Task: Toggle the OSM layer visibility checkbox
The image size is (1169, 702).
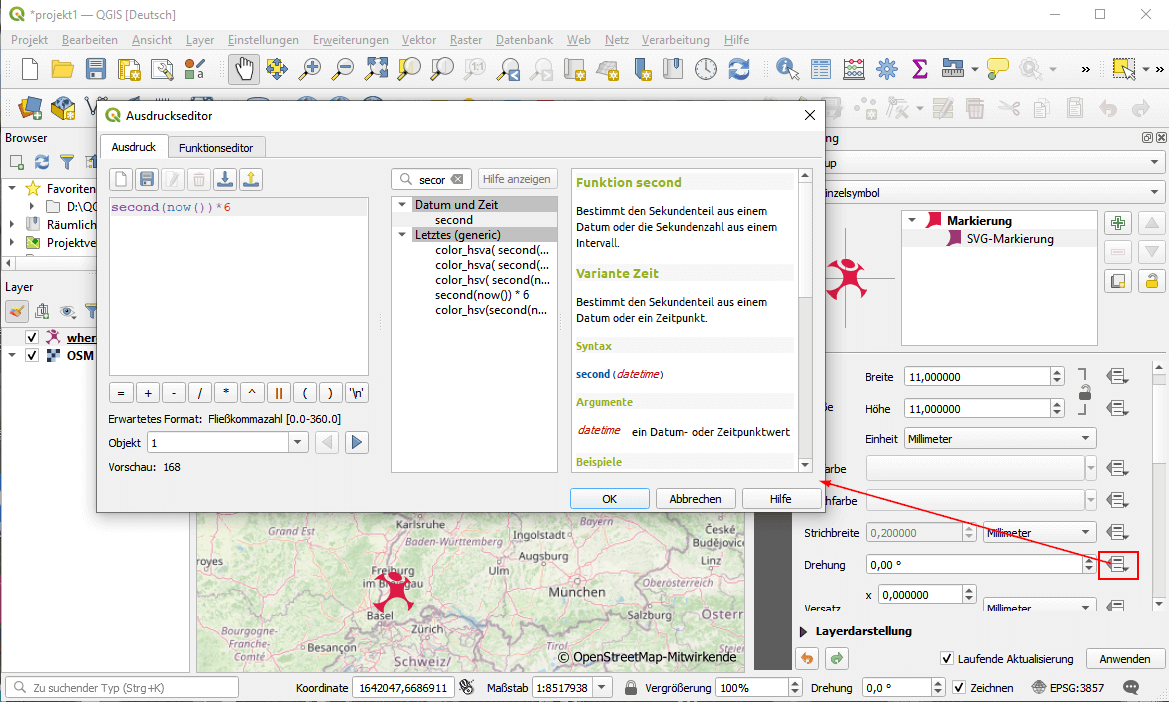Action: coord(32,356)
